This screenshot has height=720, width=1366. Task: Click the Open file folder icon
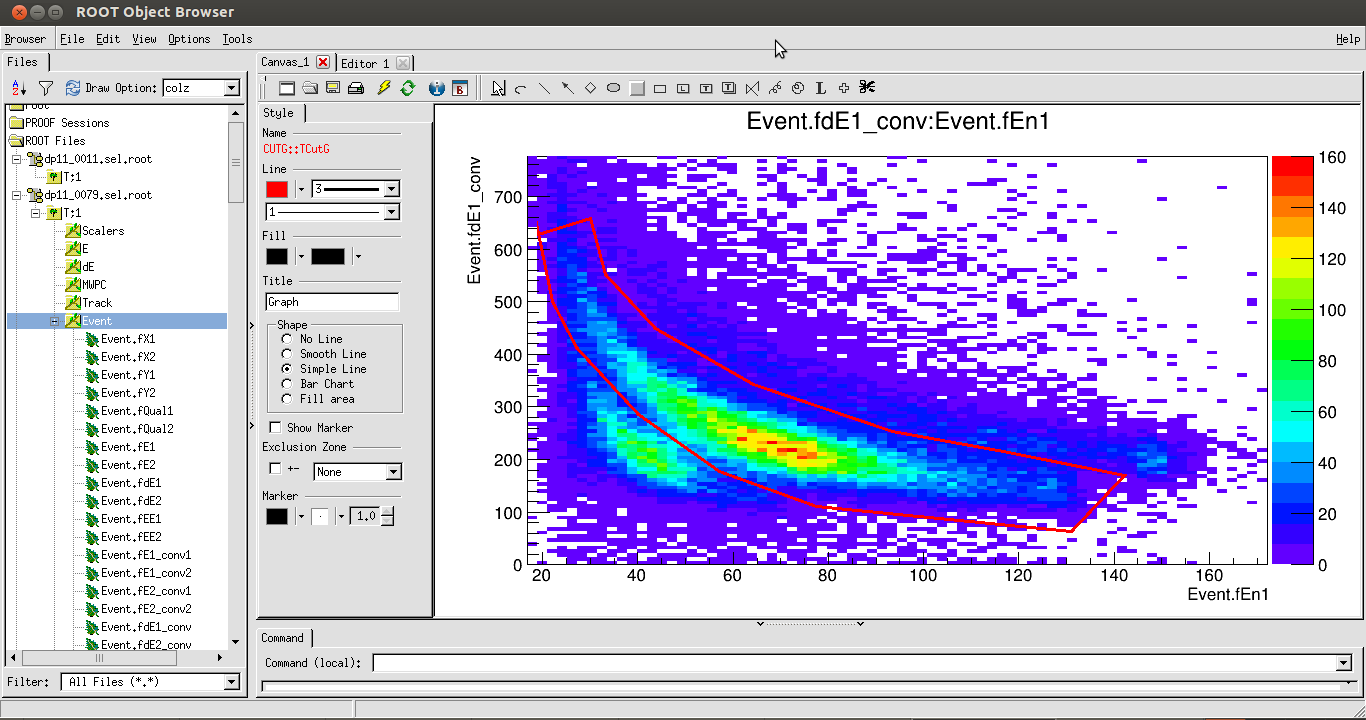click(310, 88)
